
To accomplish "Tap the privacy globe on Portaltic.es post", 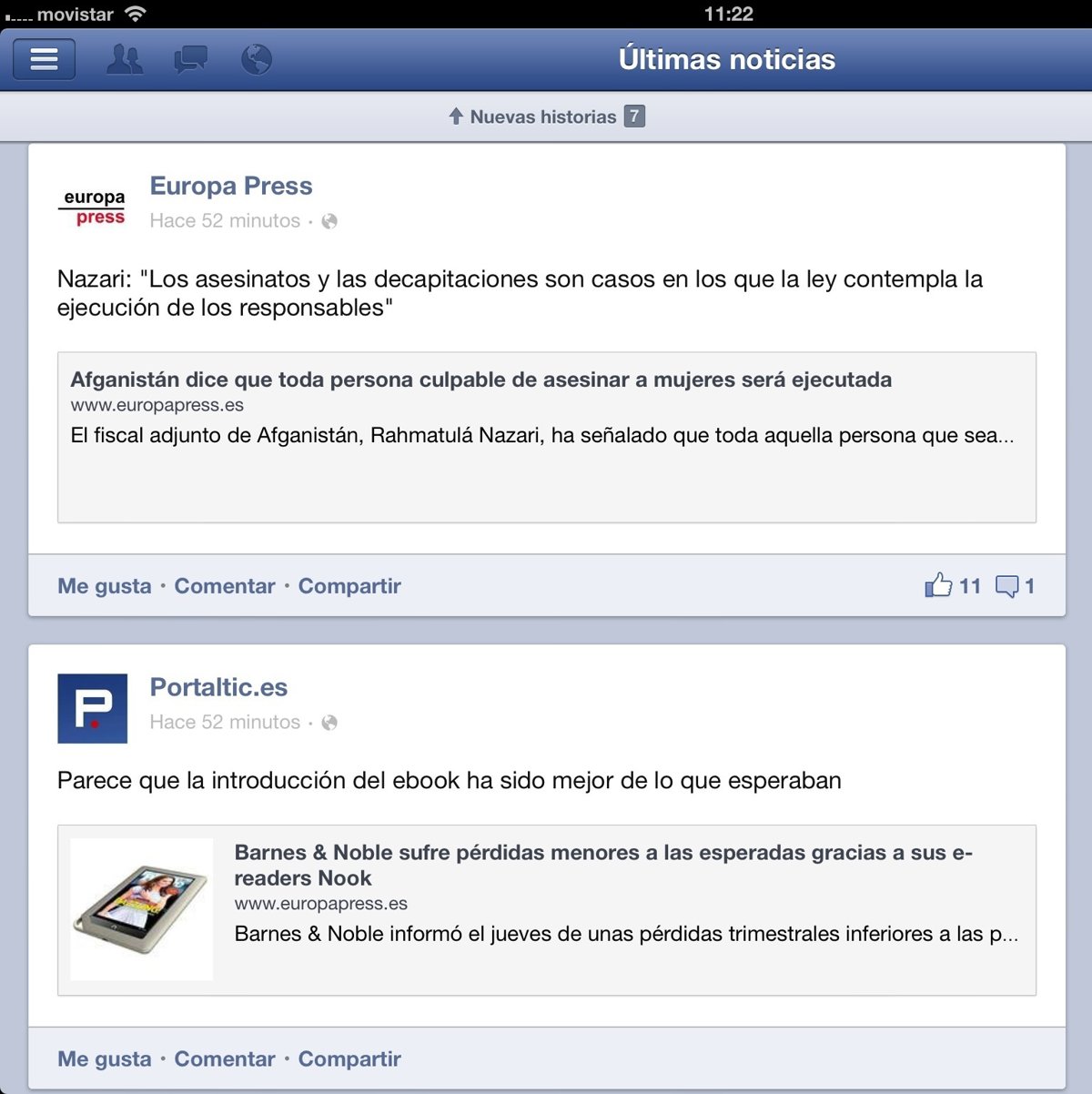I will (329, 723).
